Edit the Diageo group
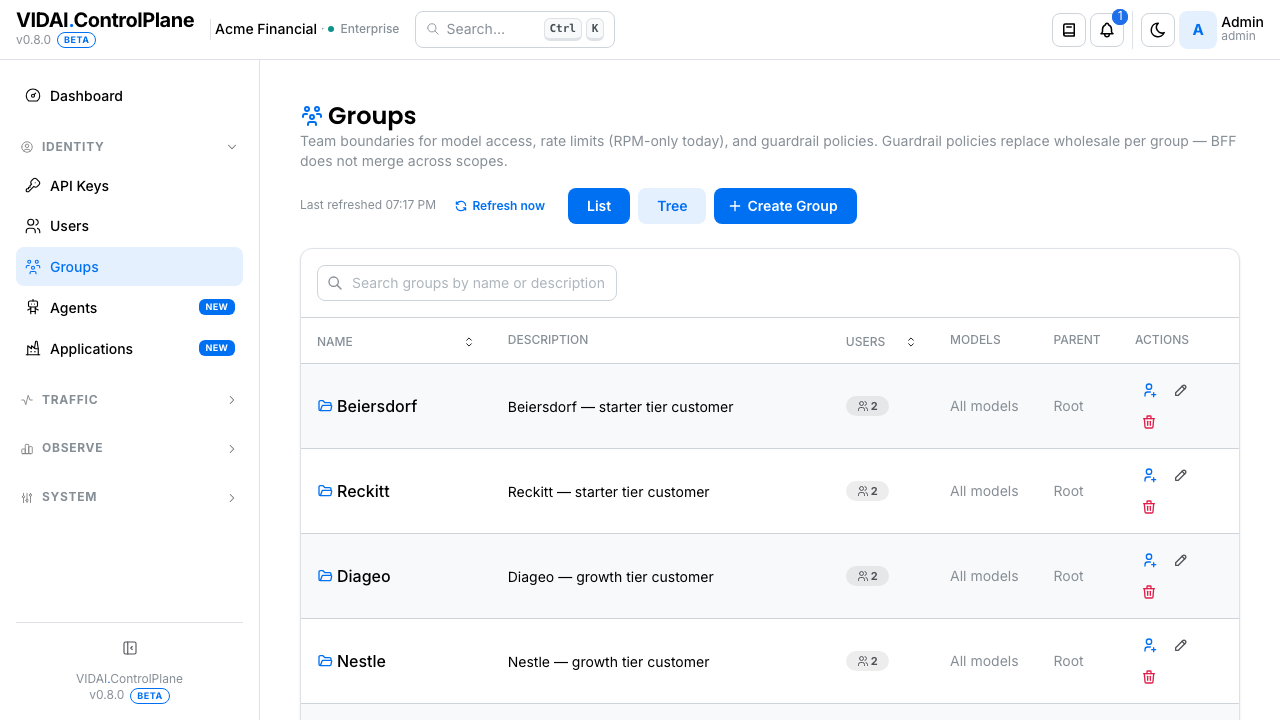This screenshot has height=720, width=1280. point(1181,560)
